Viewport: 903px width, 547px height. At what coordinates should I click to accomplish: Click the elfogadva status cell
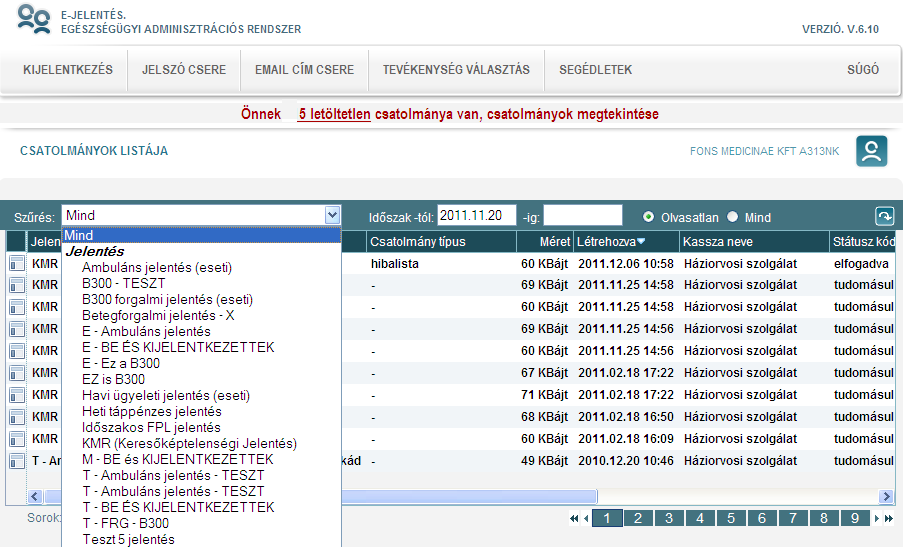coord(861,264)
